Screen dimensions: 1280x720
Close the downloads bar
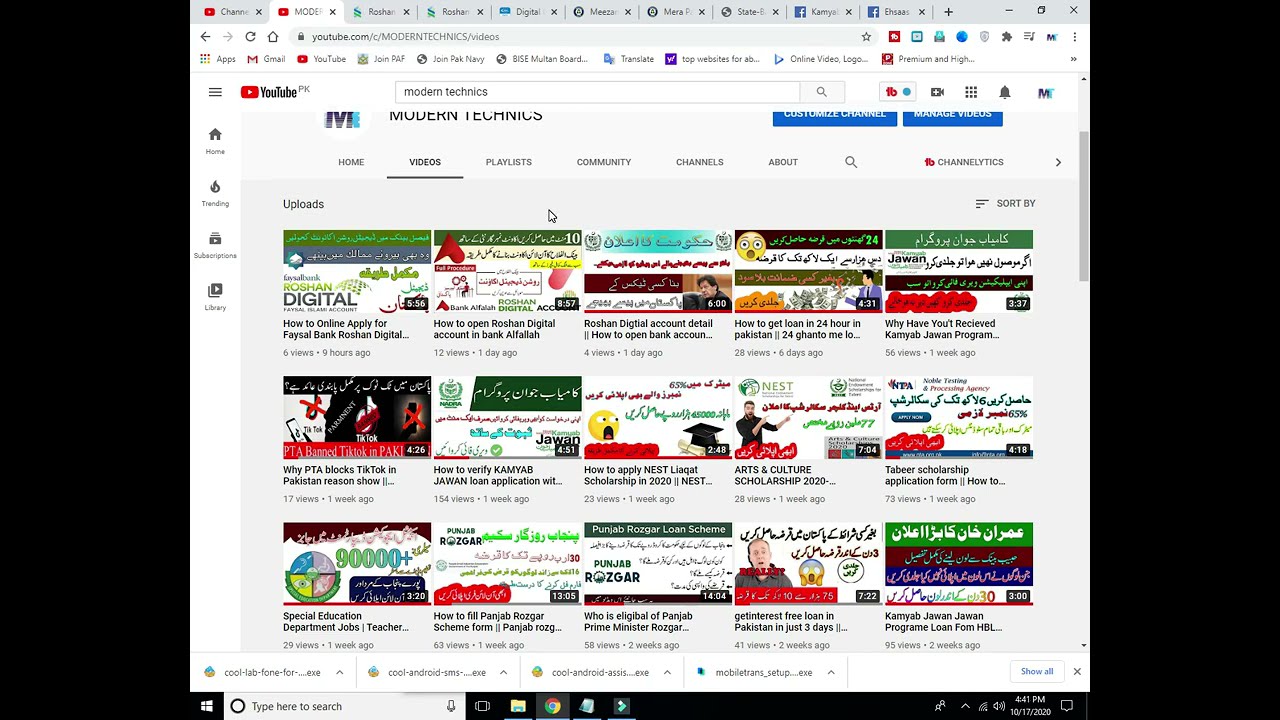1077,672
